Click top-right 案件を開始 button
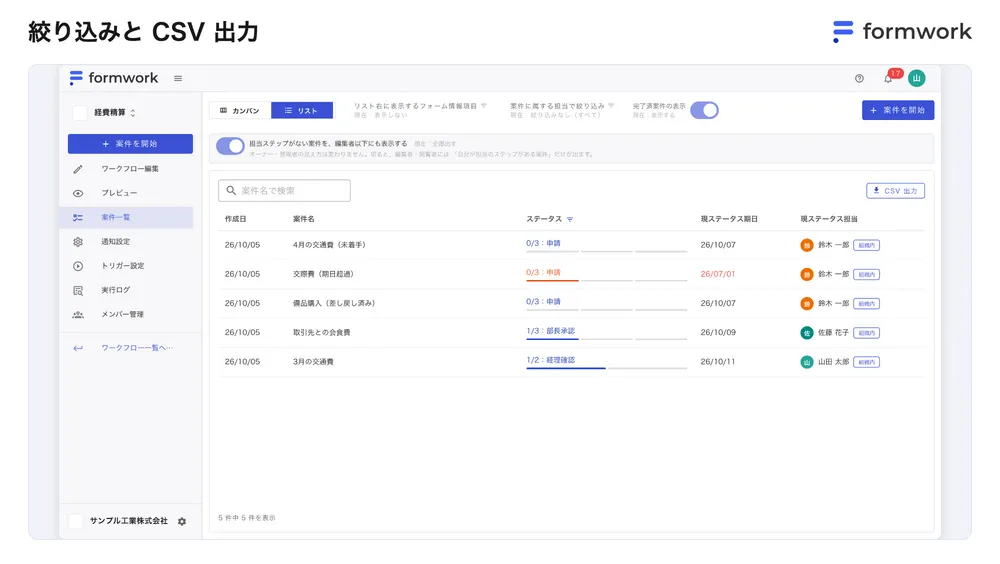The image size is (1000, 564). tap(898, 110)
